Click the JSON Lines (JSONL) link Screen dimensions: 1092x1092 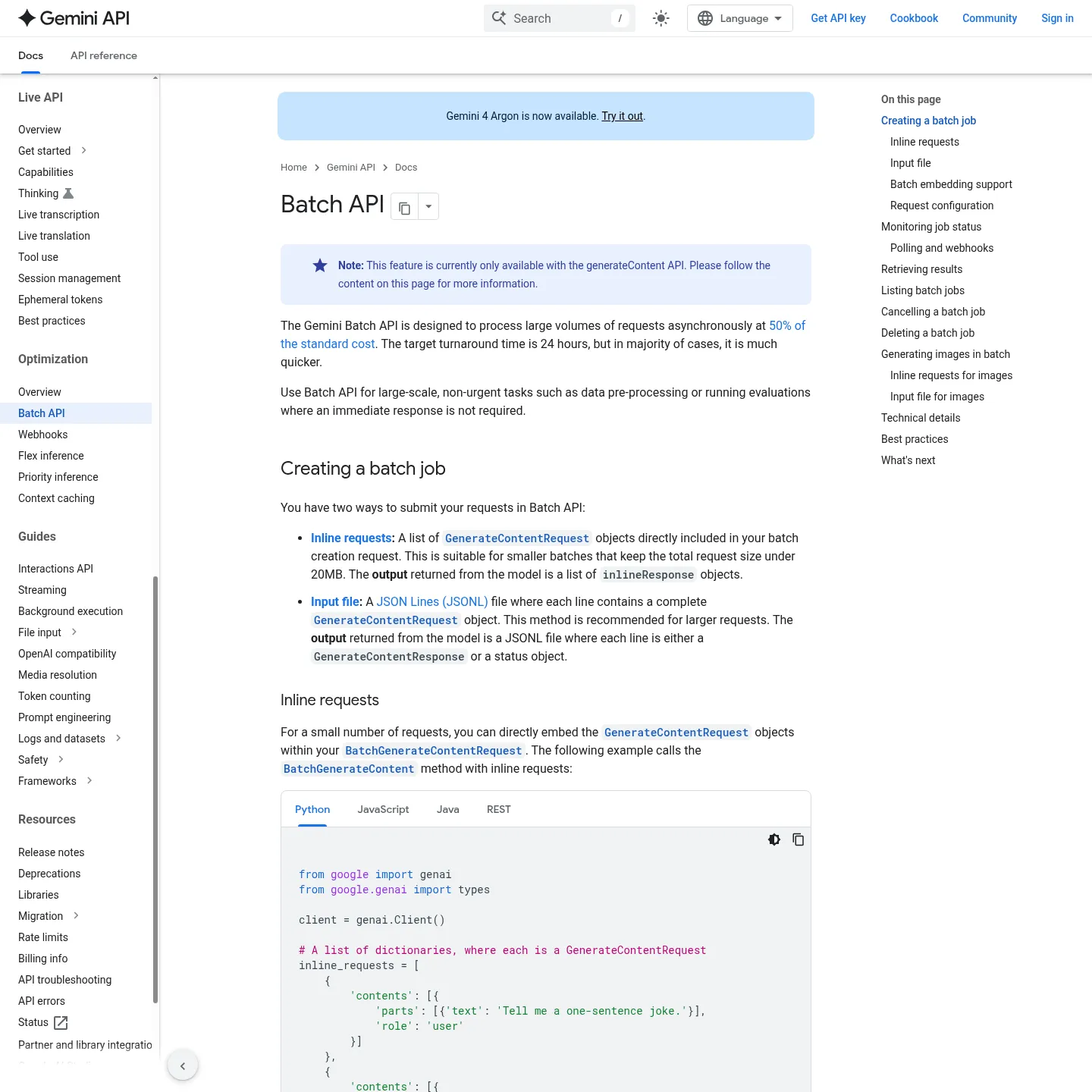[432, 601]
